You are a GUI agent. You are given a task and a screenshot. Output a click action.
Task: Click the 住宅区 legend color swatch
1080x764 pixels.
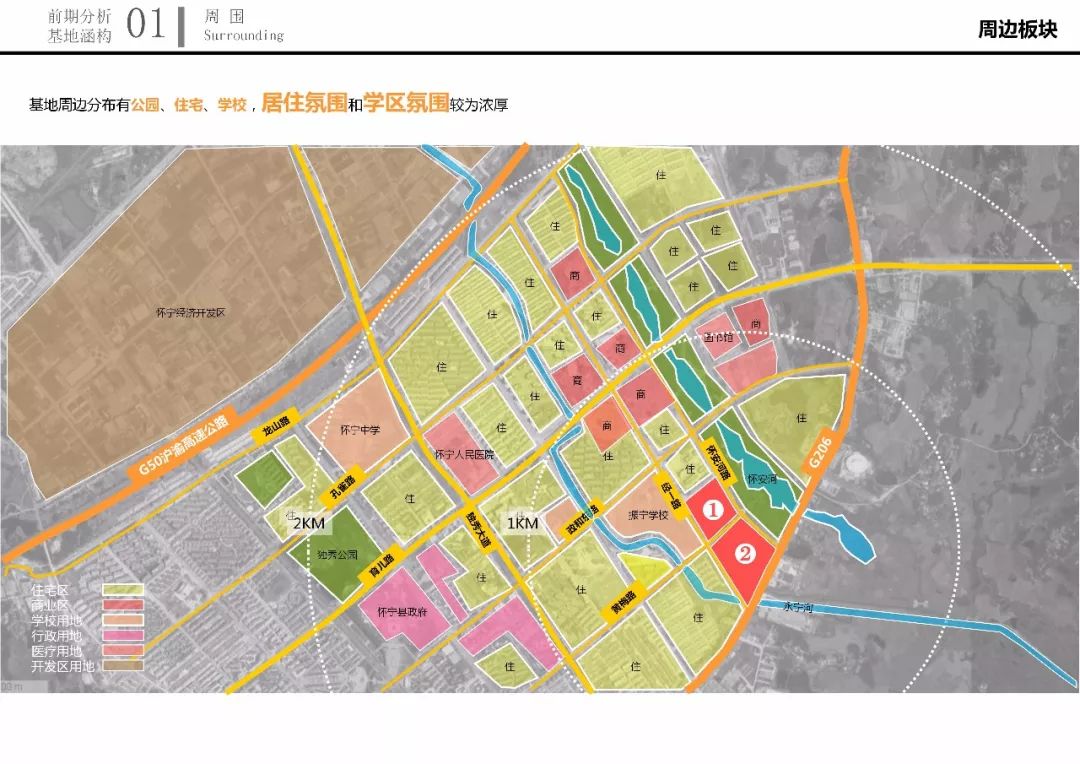click(x=123, y=589)
